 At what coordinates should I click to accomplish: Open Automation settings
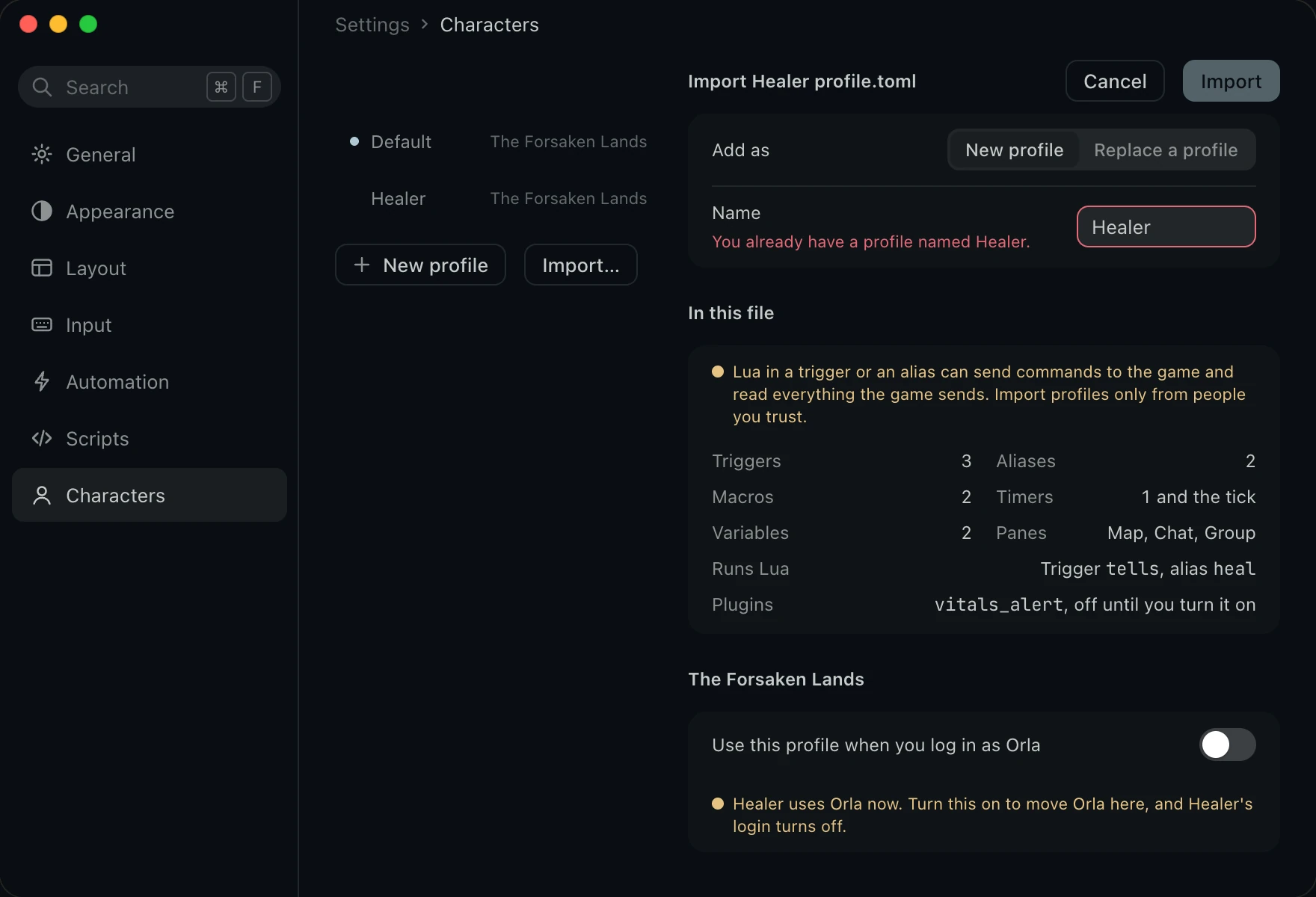coord(150,382)
